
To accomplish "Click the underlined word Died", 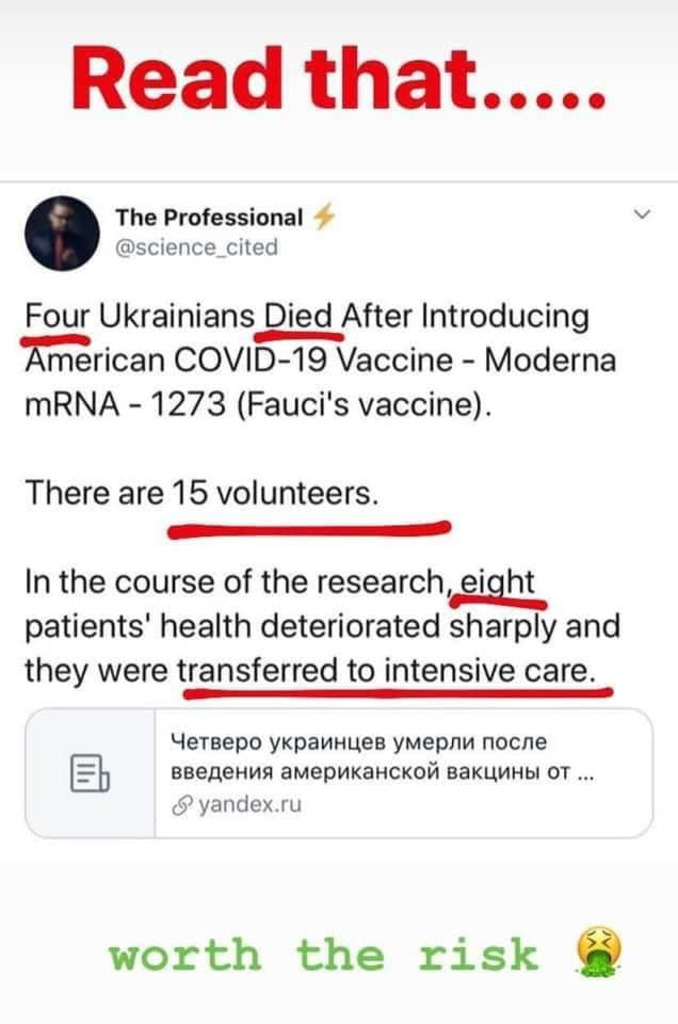I will tap(298, 316).
